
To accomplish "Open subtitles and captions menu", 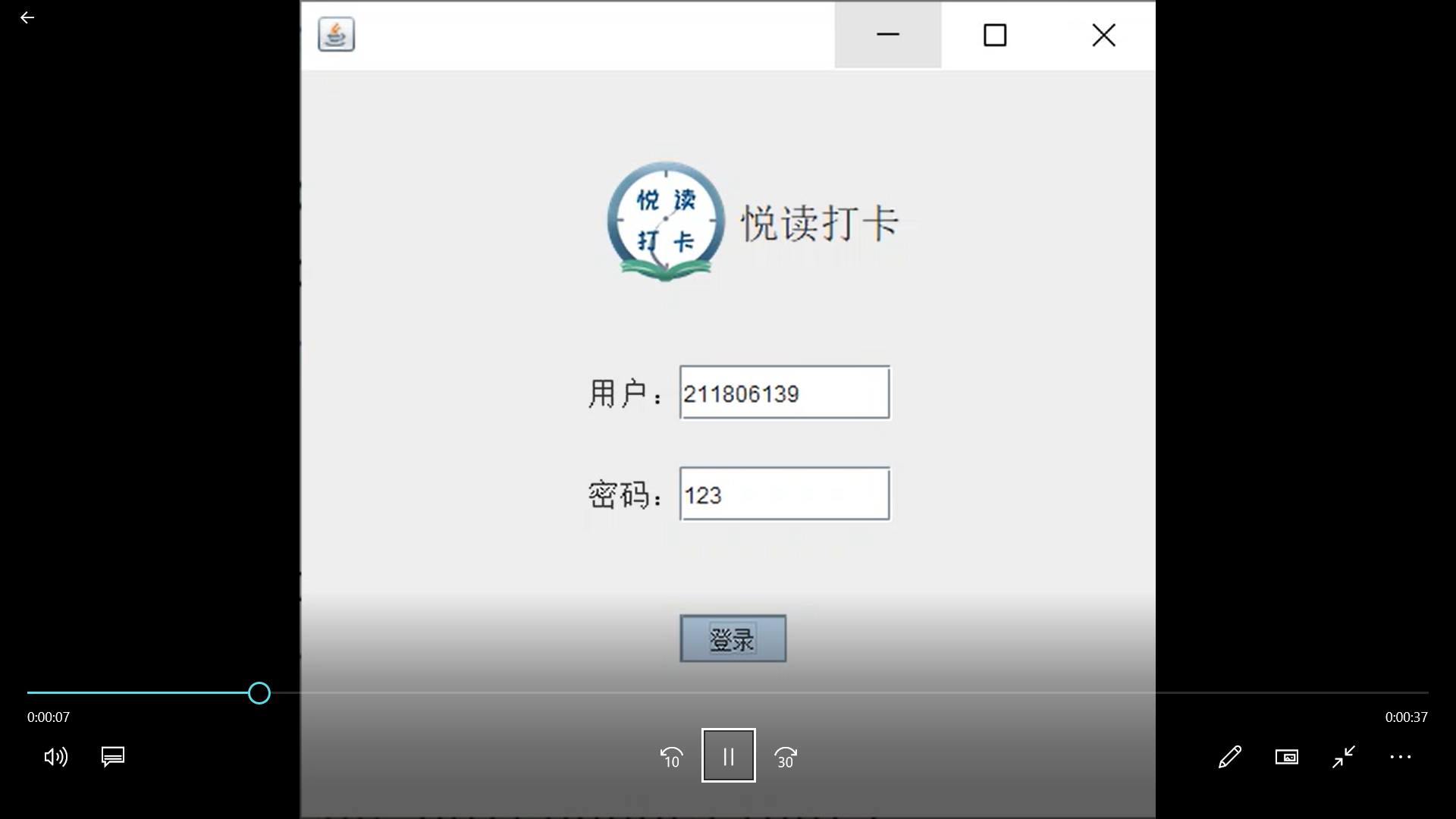I will pyautogui.click(x=113, y=757).
